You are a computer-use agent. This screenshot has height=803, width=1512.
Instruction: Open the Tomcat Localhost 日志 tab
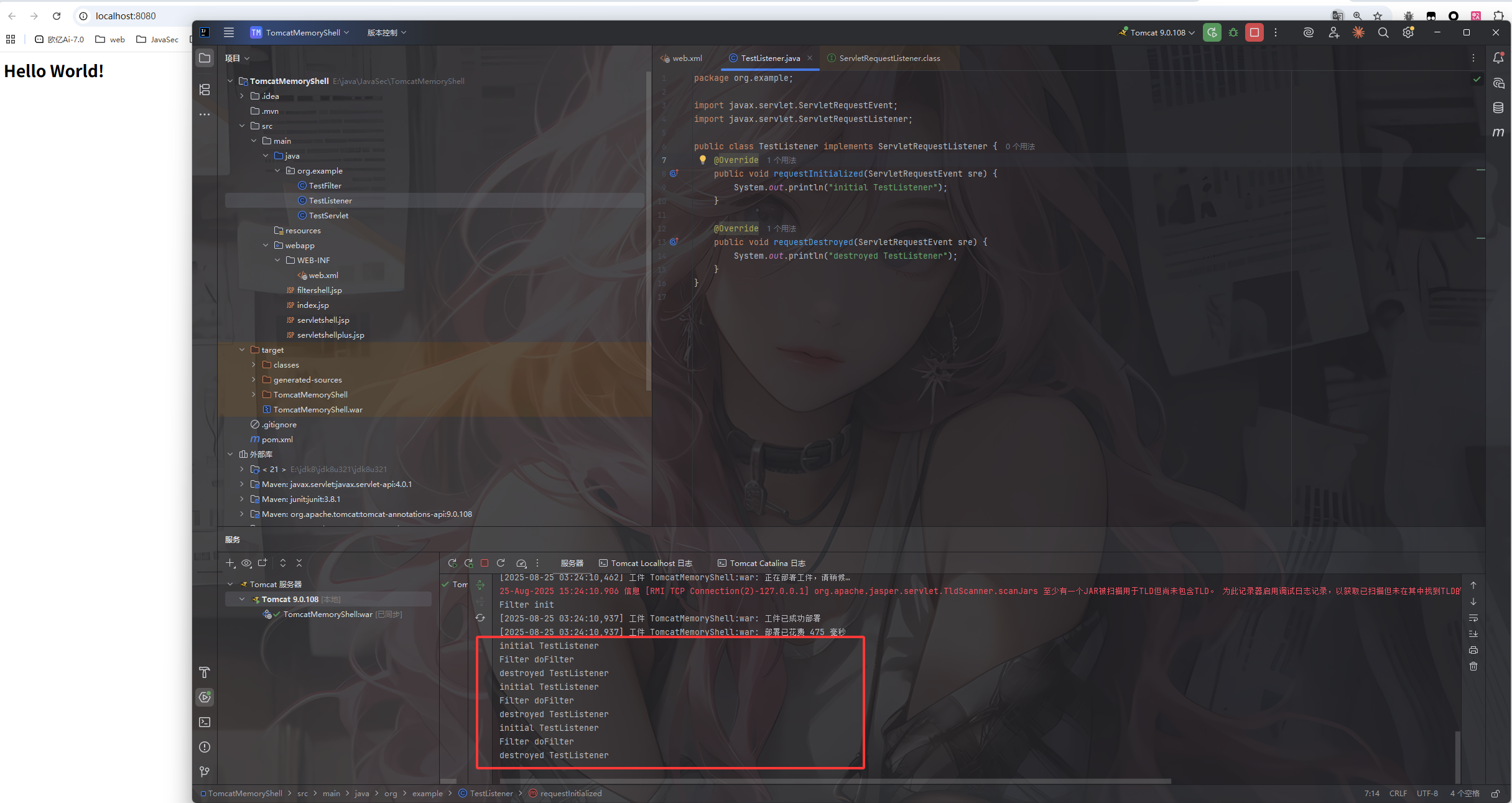(x=646, y=563)
